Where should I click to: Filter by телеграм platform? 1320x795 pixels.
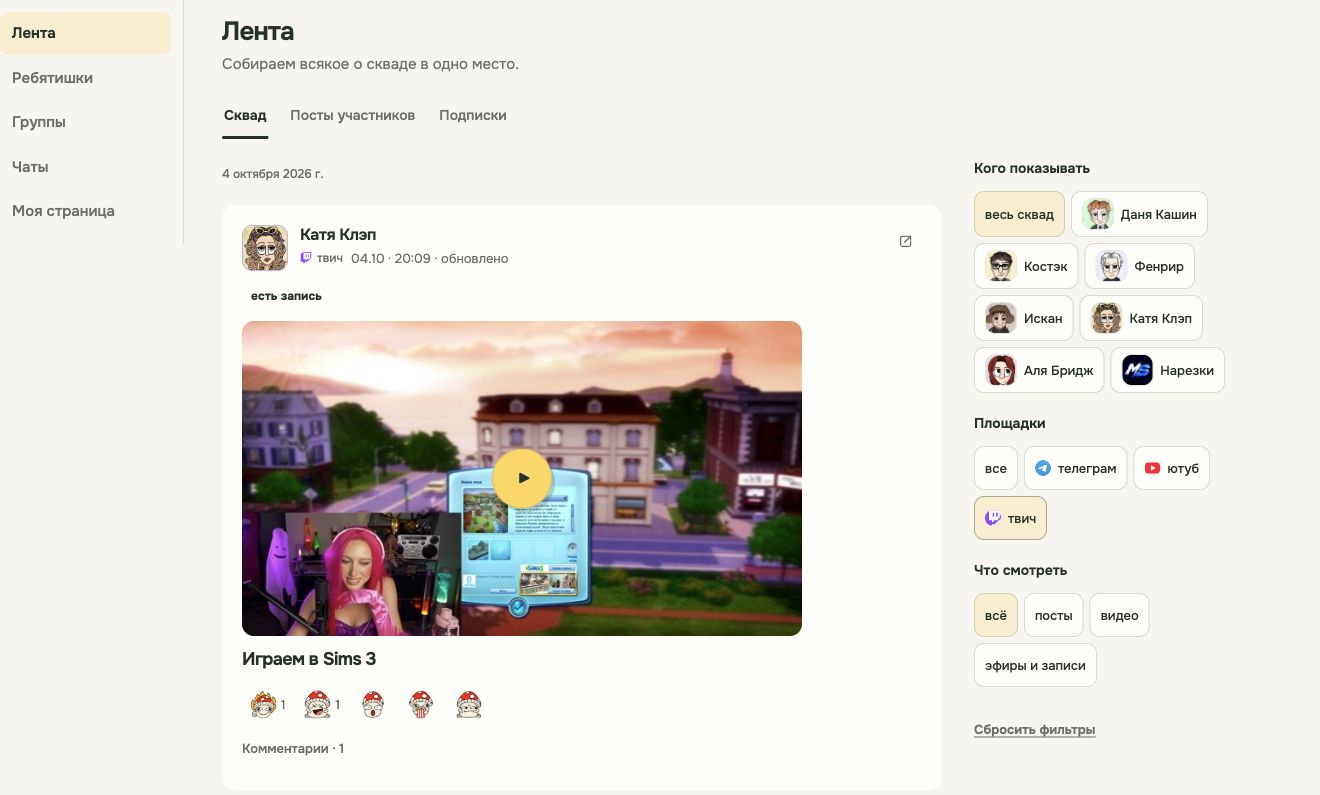coord(1076,468)
